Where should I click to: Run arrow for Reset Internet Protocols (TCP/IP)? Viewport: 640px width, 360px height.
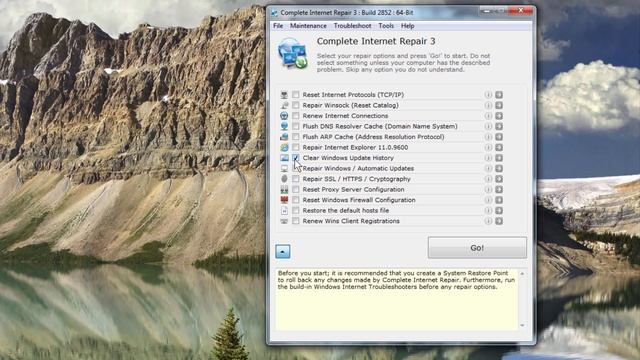499,95
